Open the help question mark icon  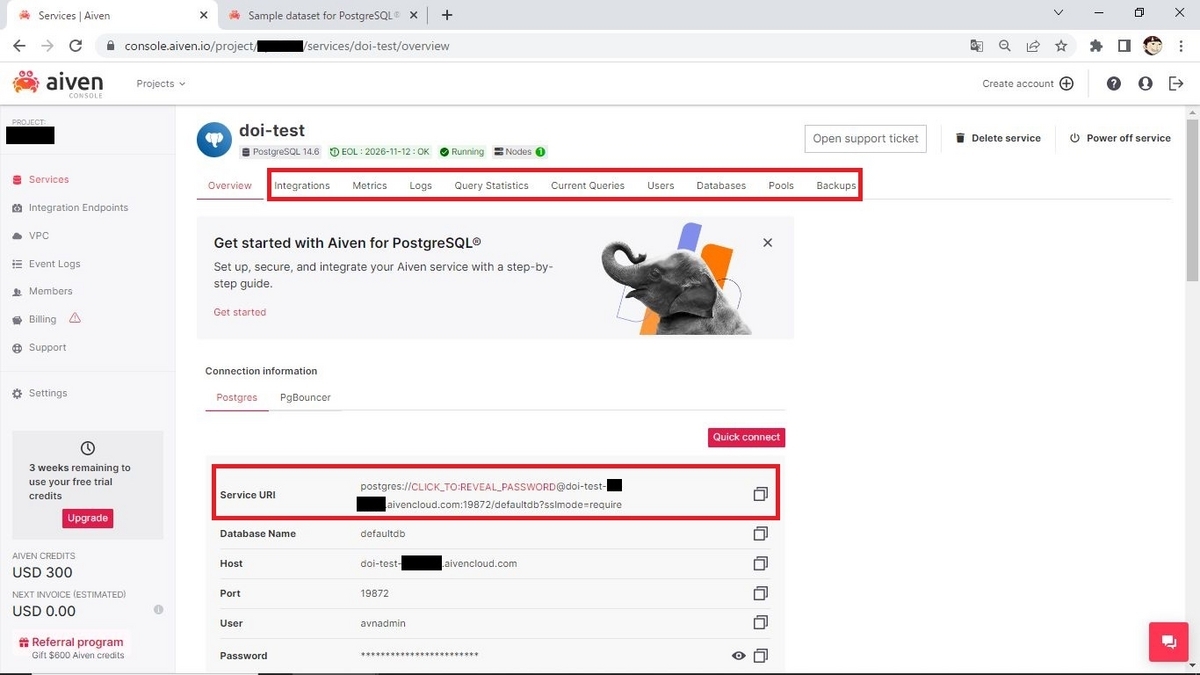pyautogui.click(x=1114, y=84)
